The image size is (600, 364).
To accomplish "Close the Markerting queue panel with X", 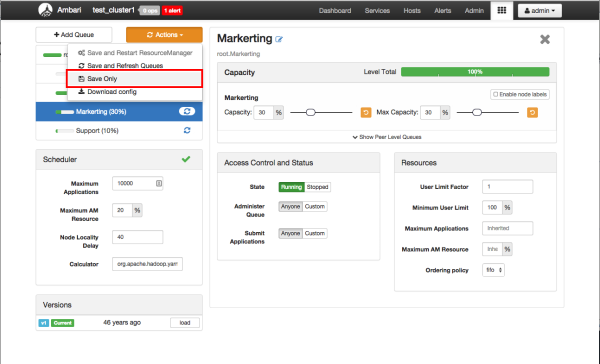I will pyautogui.click(x=545, y=39).
